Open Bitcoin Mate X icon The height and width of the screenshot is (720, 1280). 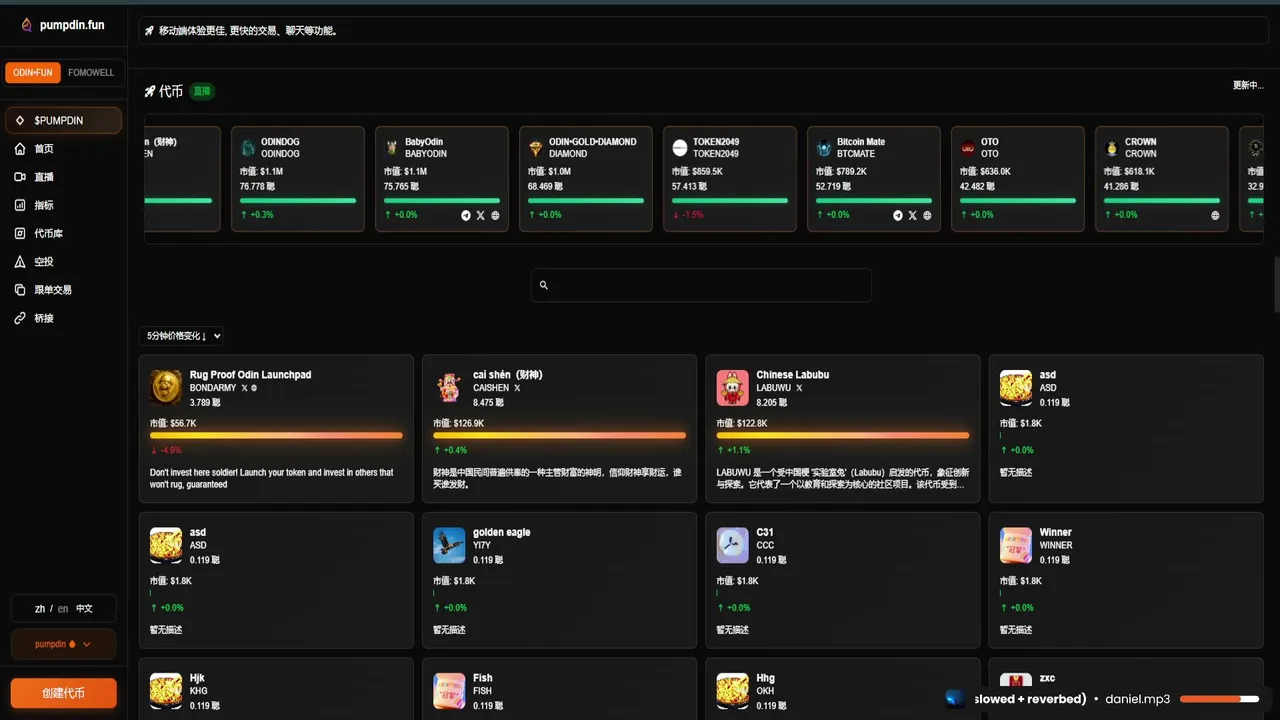pos(912,215)
